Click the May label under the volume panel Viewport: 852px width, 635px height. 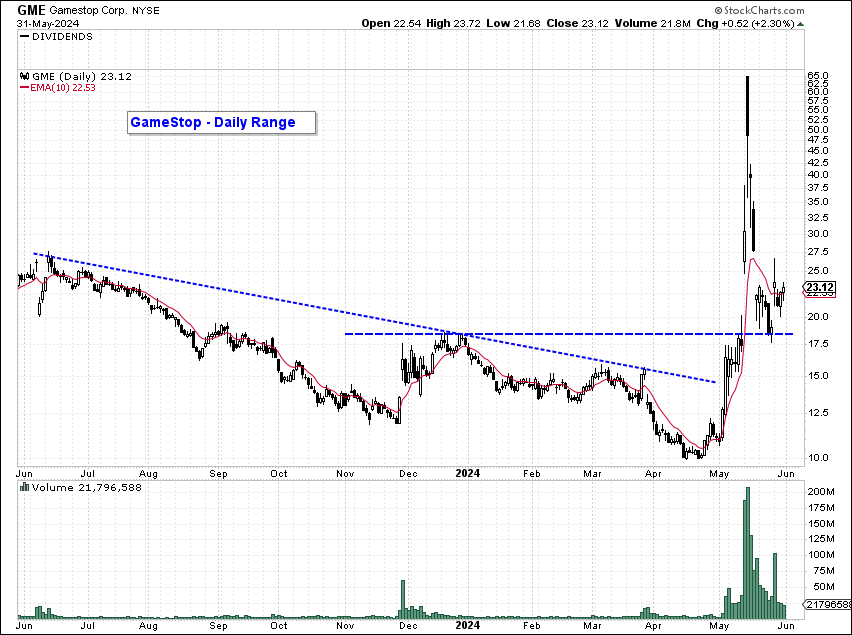719,626
